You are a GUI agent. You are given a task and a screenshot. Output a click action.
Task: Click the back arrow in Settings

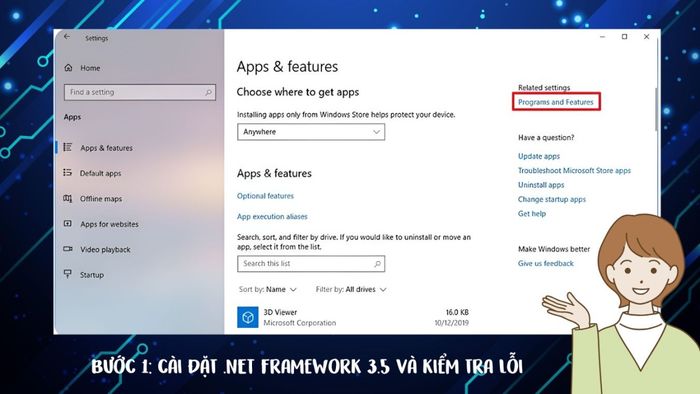[67, 37]
